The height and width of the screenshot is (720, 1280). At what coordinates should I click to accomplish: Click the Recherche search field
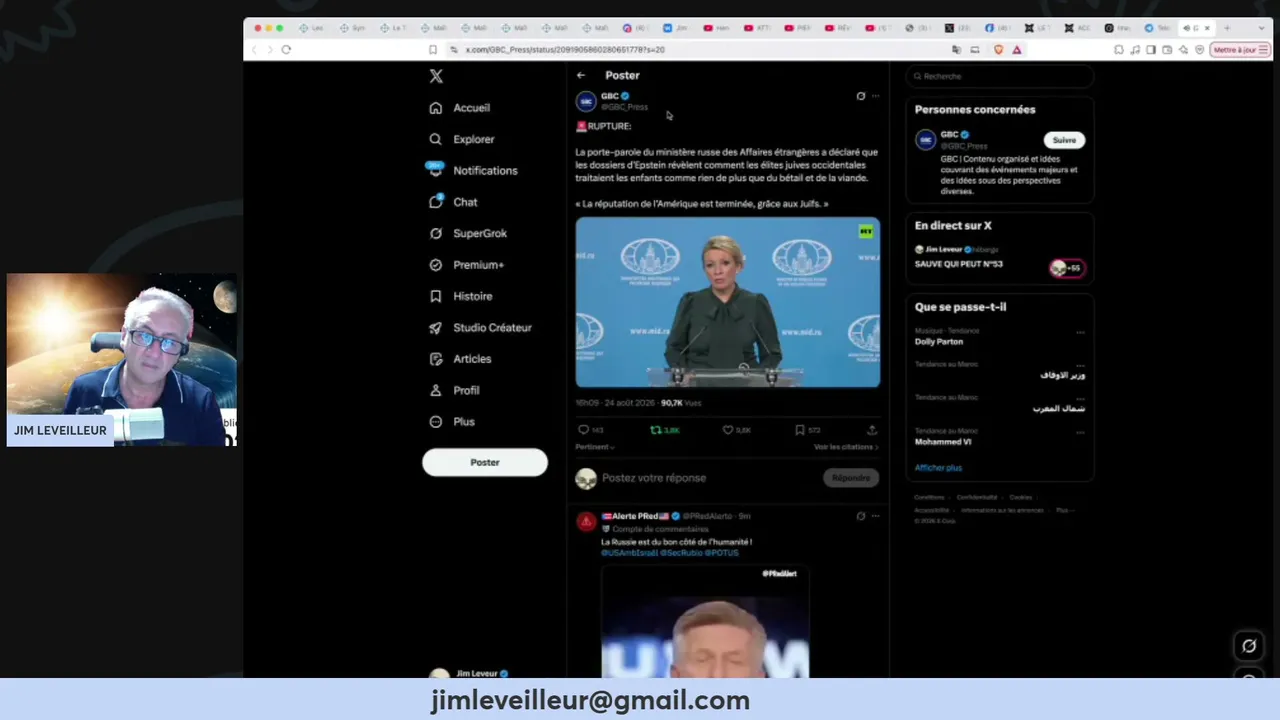[1000, 76]
